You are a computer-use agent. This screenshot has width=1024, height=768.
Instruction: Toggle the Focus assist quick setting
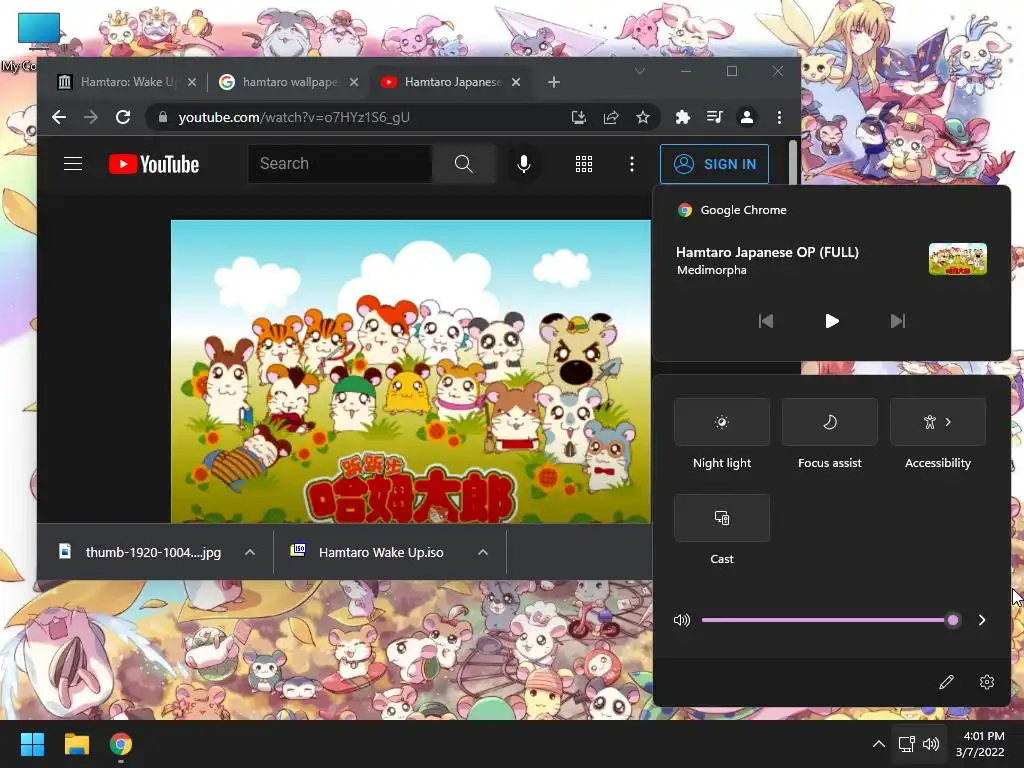pyautogui.click(x=829, y=422)
